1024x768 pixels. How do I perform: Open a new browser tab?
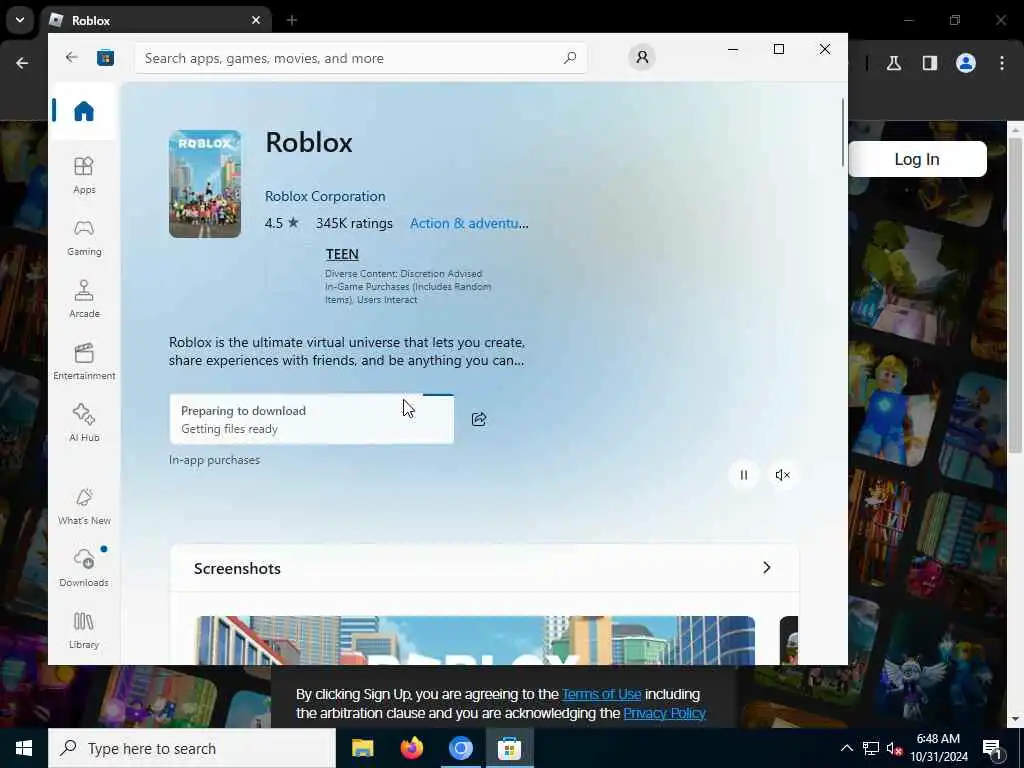click(292, 20)
